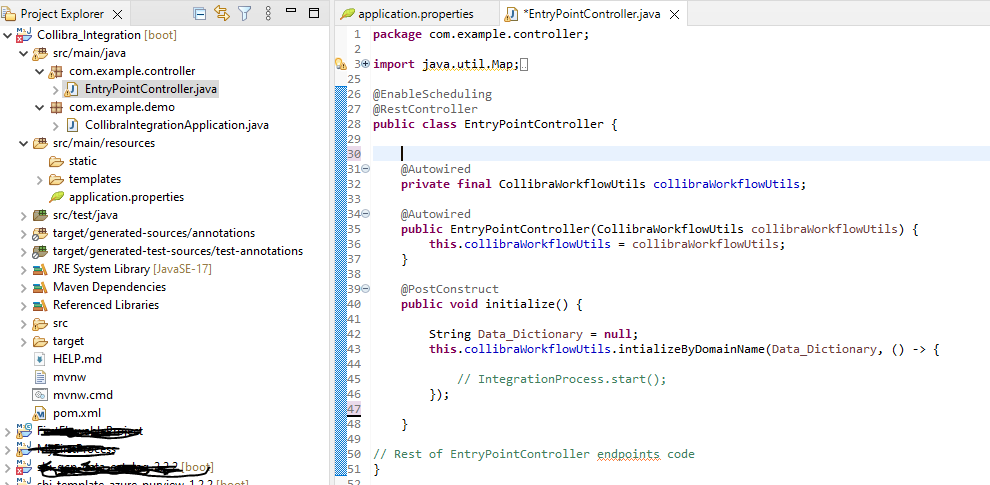Collapse the com.example.controller package
Viewport: 990px width, 485px height.
point(39,71)
